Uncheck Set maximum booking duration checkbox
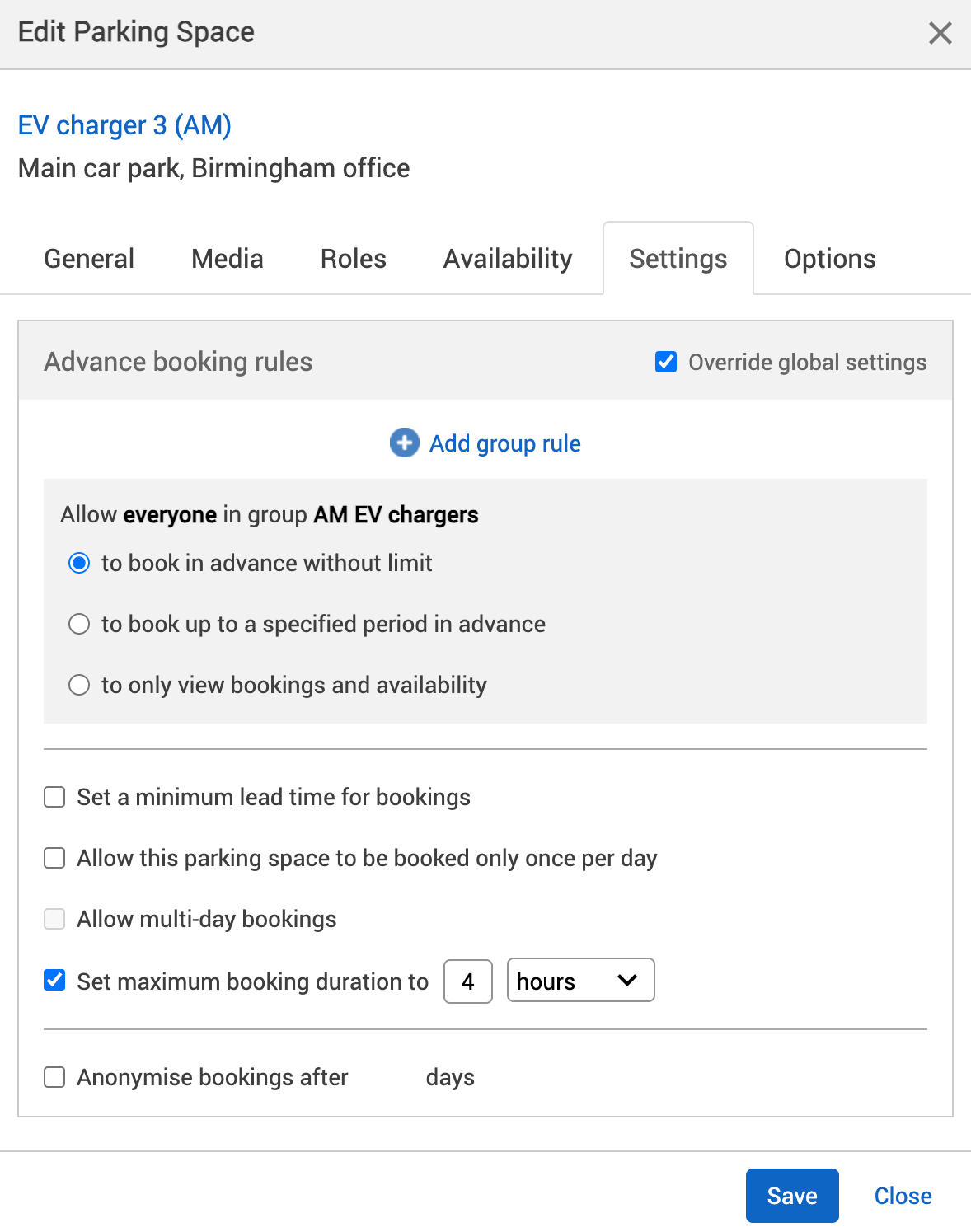The image size is (971, 1232). coord(54,980)
